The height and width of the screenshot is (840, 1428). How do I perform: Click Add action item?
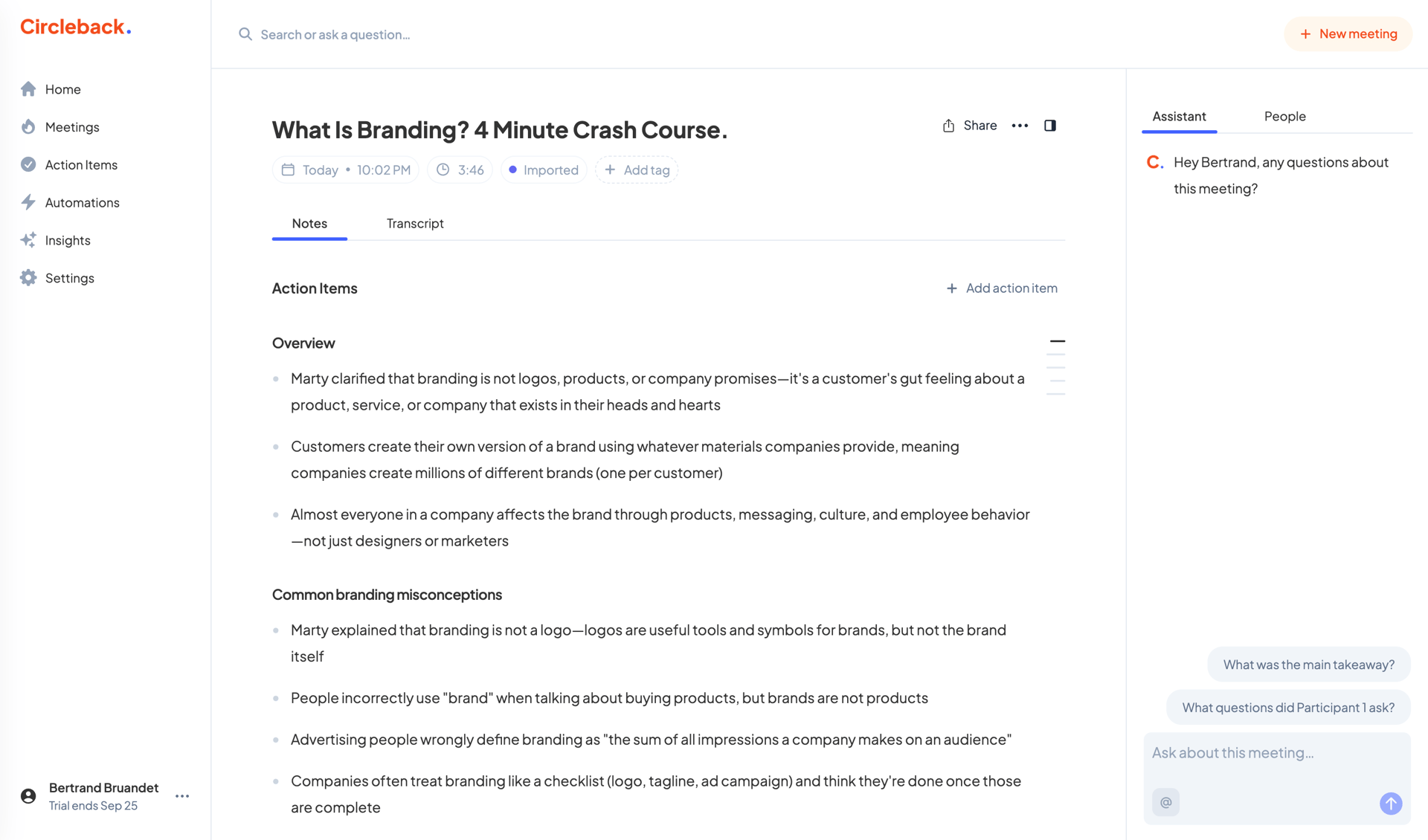click(1002, 288)
